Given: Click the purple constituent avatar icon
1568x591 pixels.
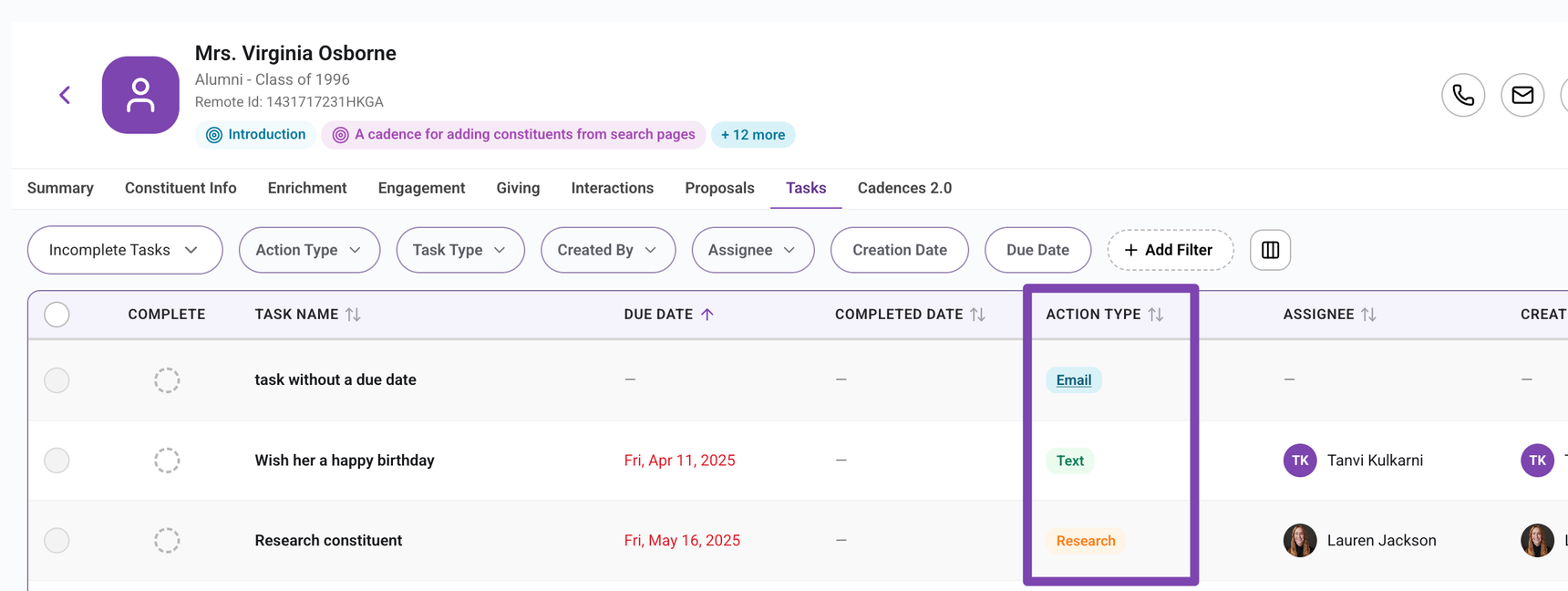Looking at the screenshot, I should coord(140,95).
